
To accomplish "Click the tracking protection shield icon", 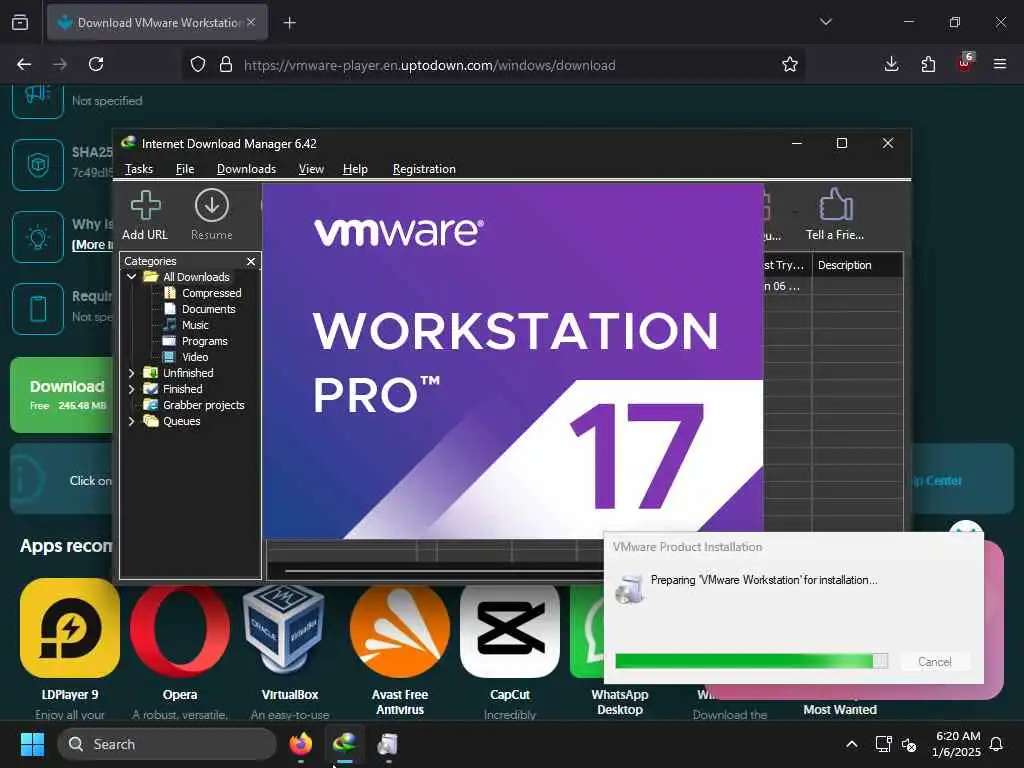I will click(x=198, y=64).
